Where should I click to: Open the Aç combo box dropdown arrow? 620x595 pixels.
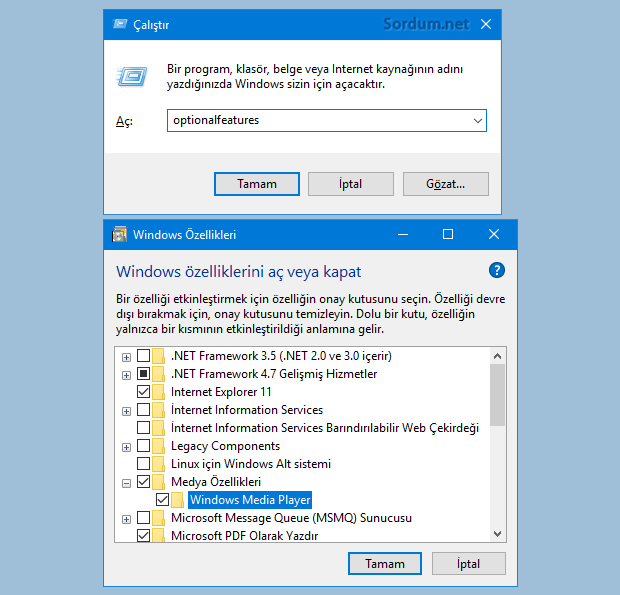pos(478,121)
